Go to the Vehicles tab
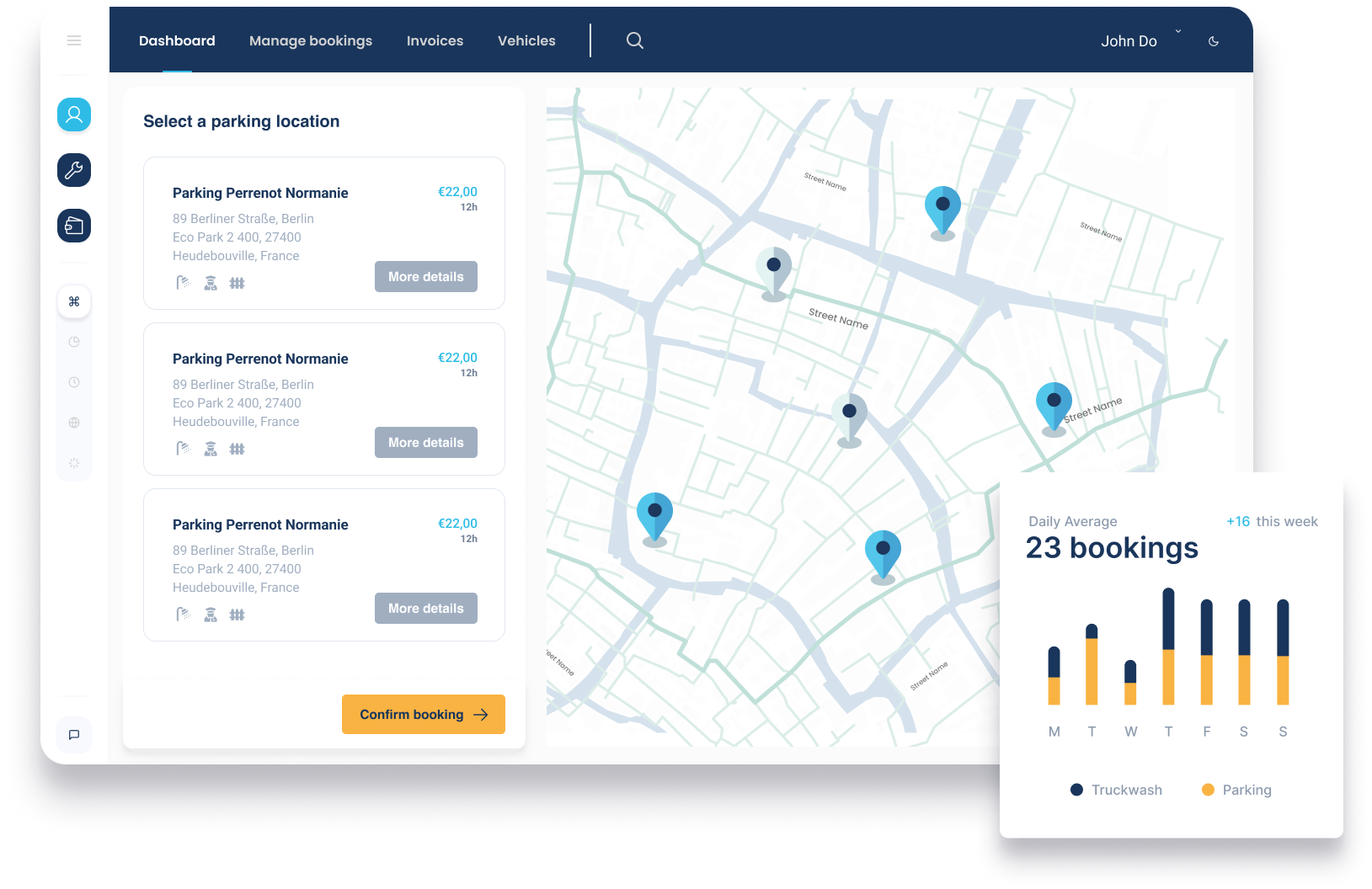 coord(526,40)
